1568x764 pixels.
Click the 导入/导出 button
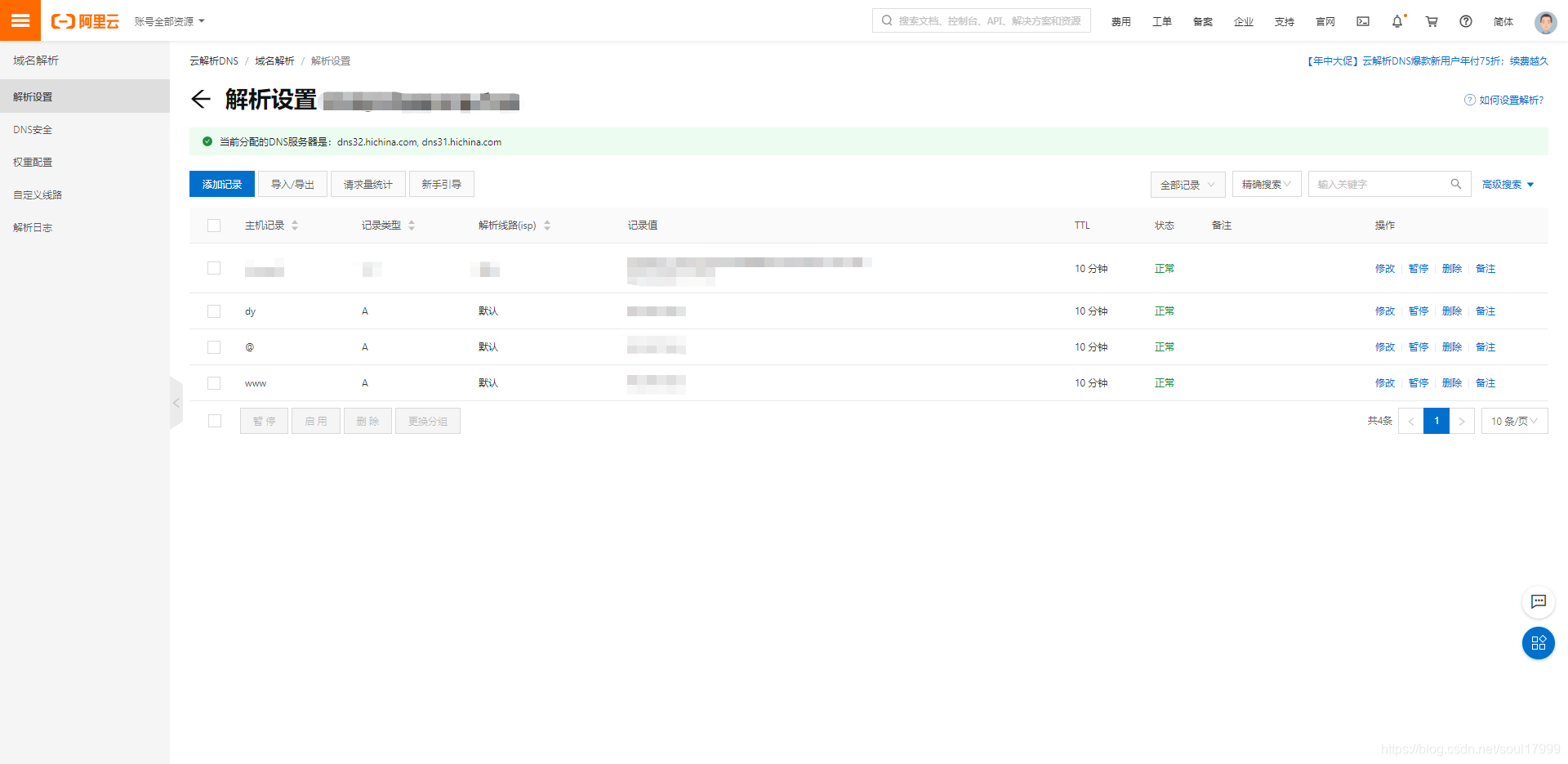coord(292,184)
